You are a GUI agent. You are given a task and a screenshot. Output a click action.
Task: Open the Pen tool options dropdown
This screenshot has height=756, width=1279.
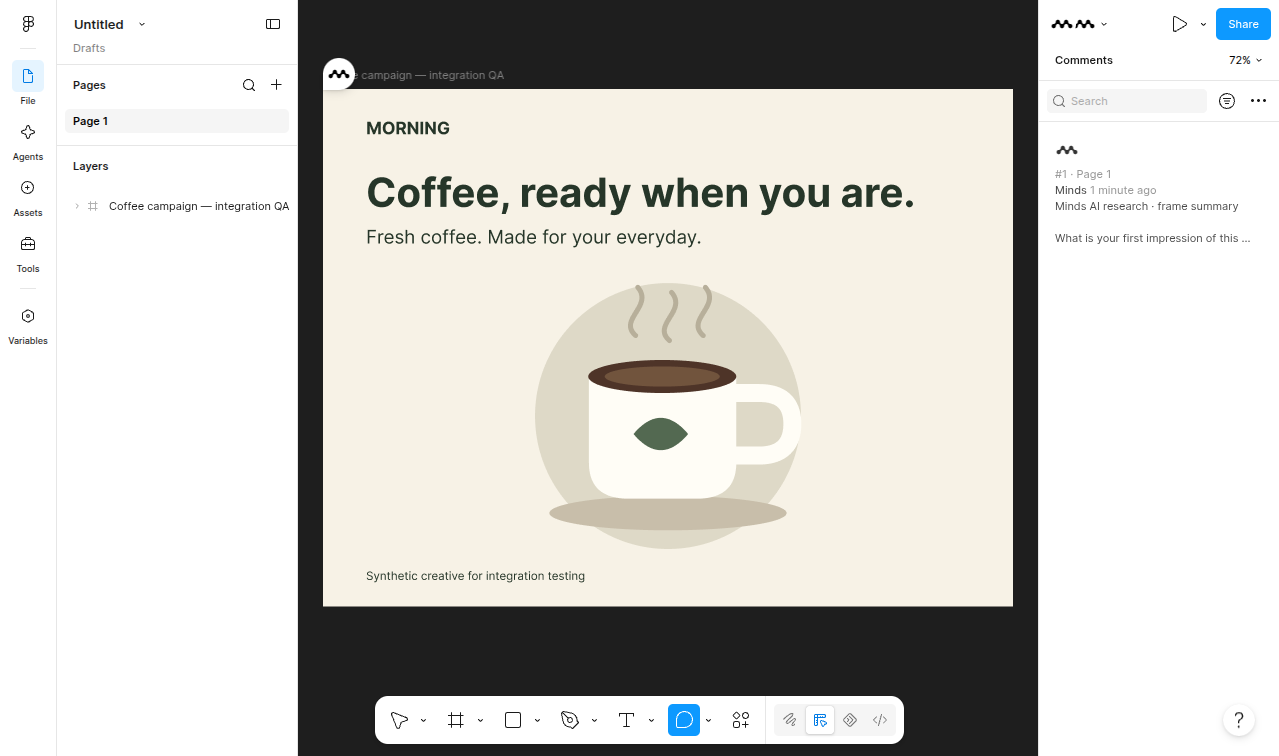(x=595, y=720)
